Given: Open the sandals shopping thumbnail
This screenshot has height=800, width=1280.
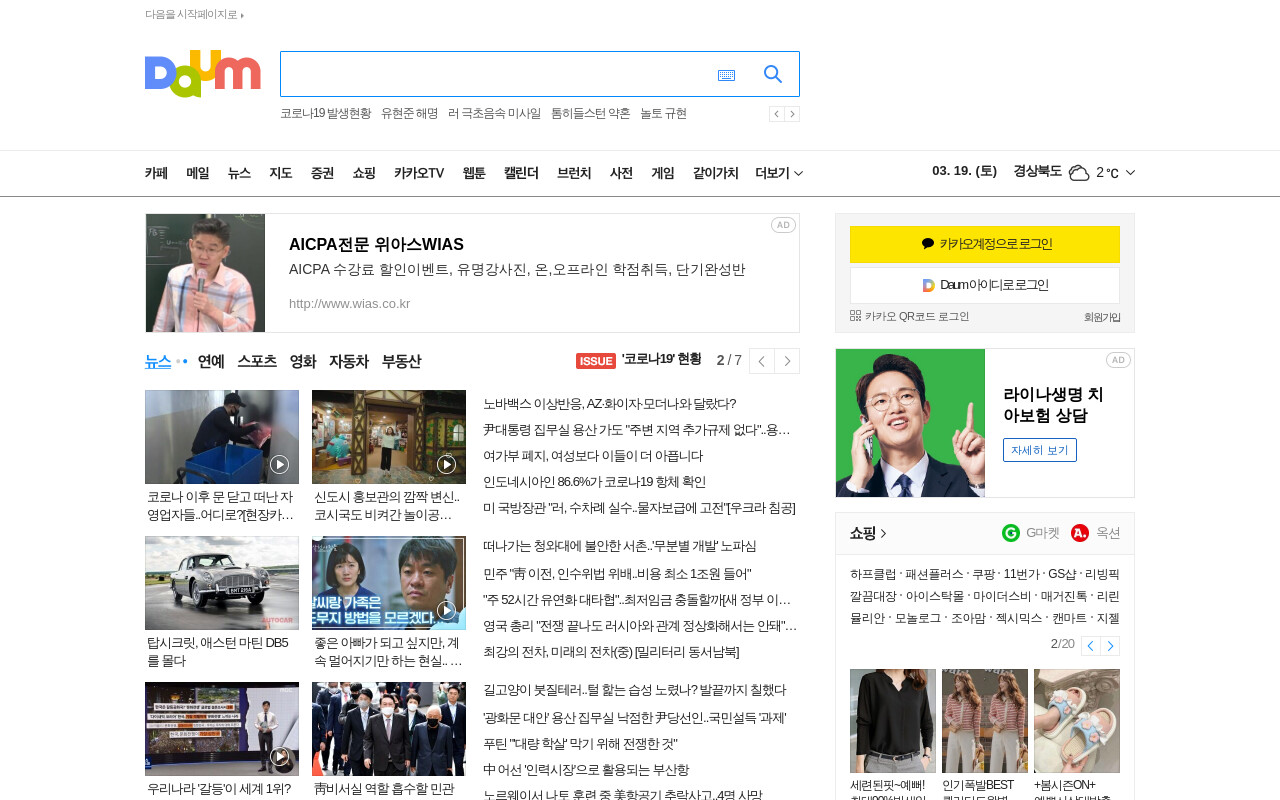Looking at the screenshot, I should pyautogui.click(x=1077, y=721).
